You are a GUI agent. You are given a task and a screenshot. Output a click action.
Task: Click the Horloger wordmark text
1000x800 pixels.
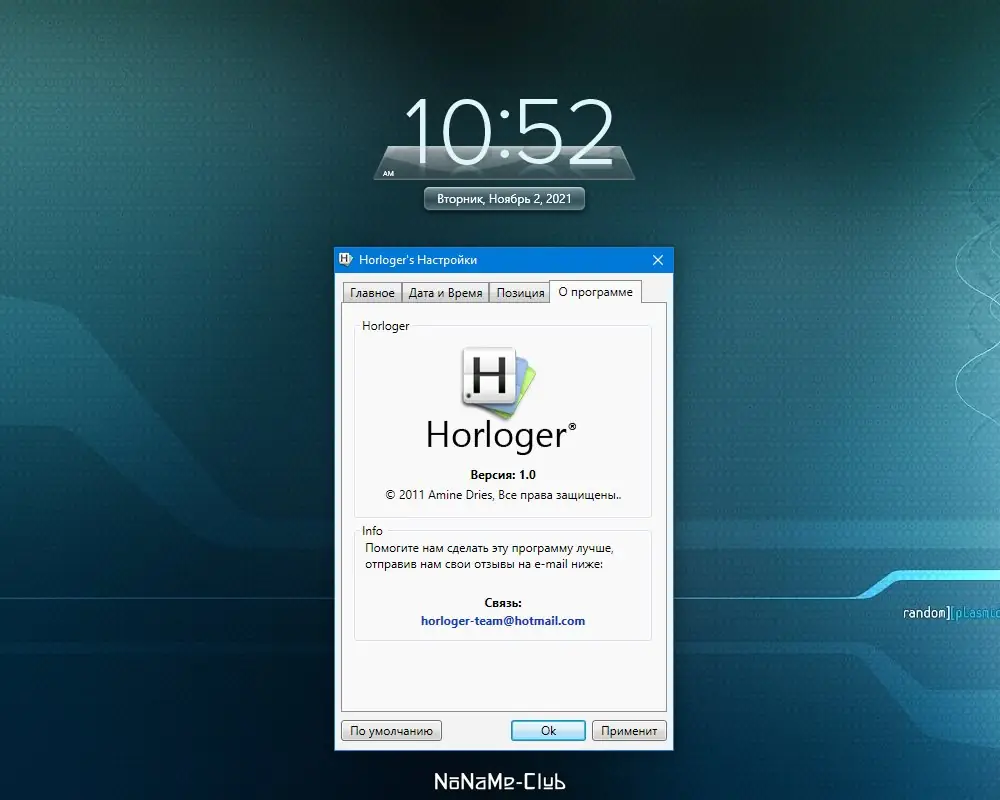[x=501, y=436]
